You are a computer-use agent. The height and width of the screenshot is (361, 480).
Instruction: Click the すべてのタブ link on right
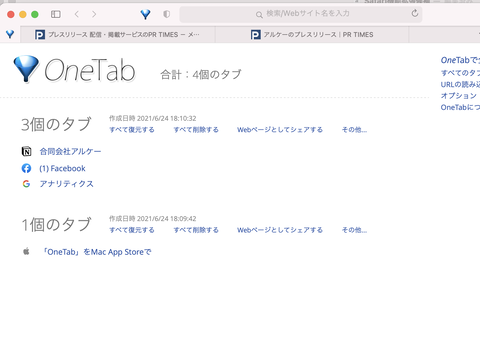(460, 73)
